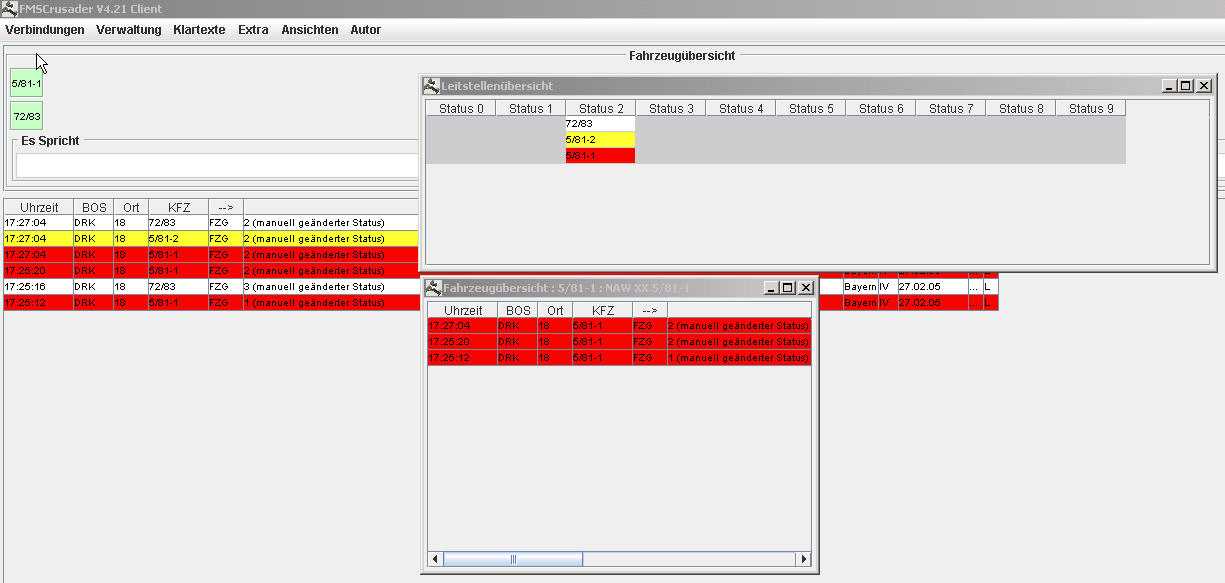The width and height of the screenshot is (1225, 583).
Task: Close the Fahrzeugübersicht 5/81-1 window
Action: click(805, 288)
